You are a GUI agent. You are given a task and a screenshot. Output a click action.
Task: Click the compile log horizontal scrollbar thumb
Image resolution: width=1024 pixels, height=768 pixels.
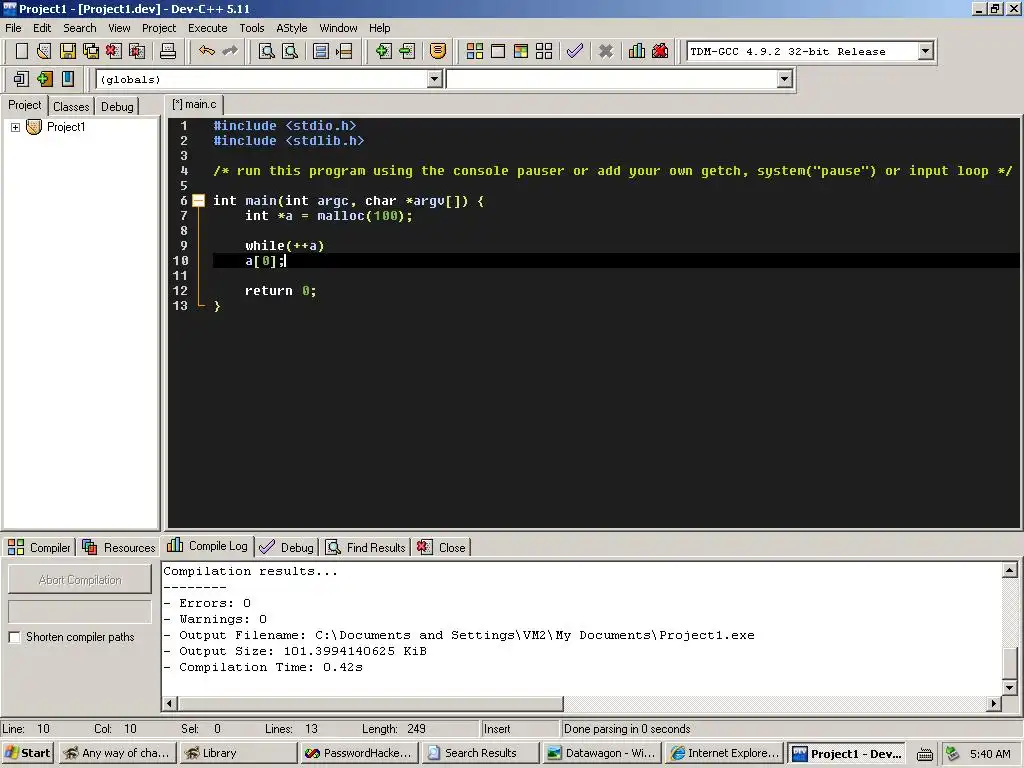click(x=370, y=703)
